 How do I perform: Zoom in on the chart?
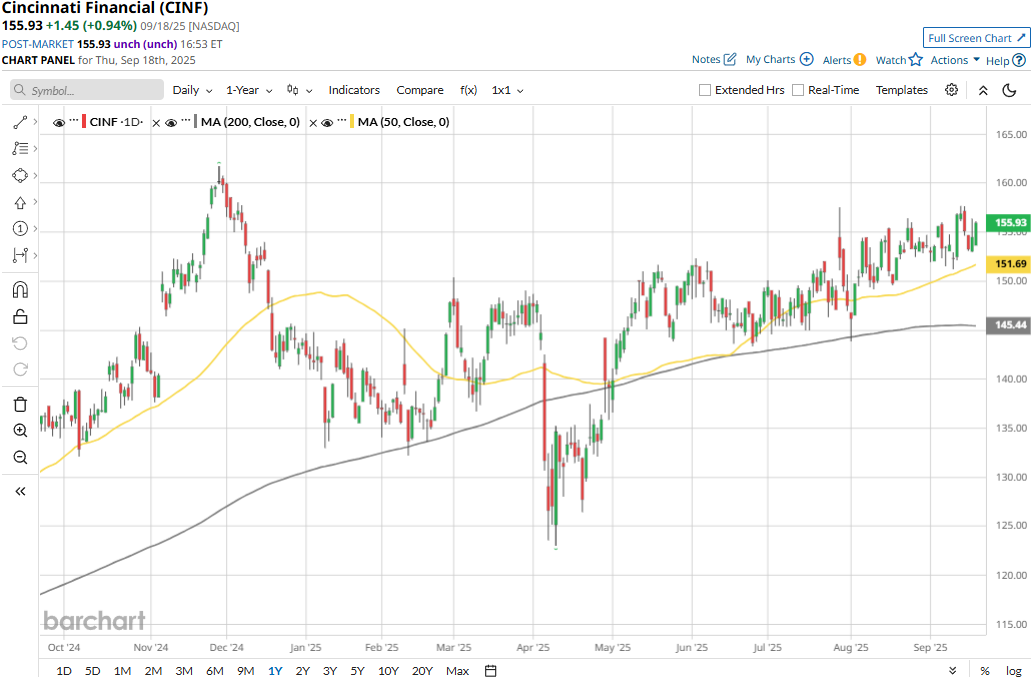[x=20, y=431]
